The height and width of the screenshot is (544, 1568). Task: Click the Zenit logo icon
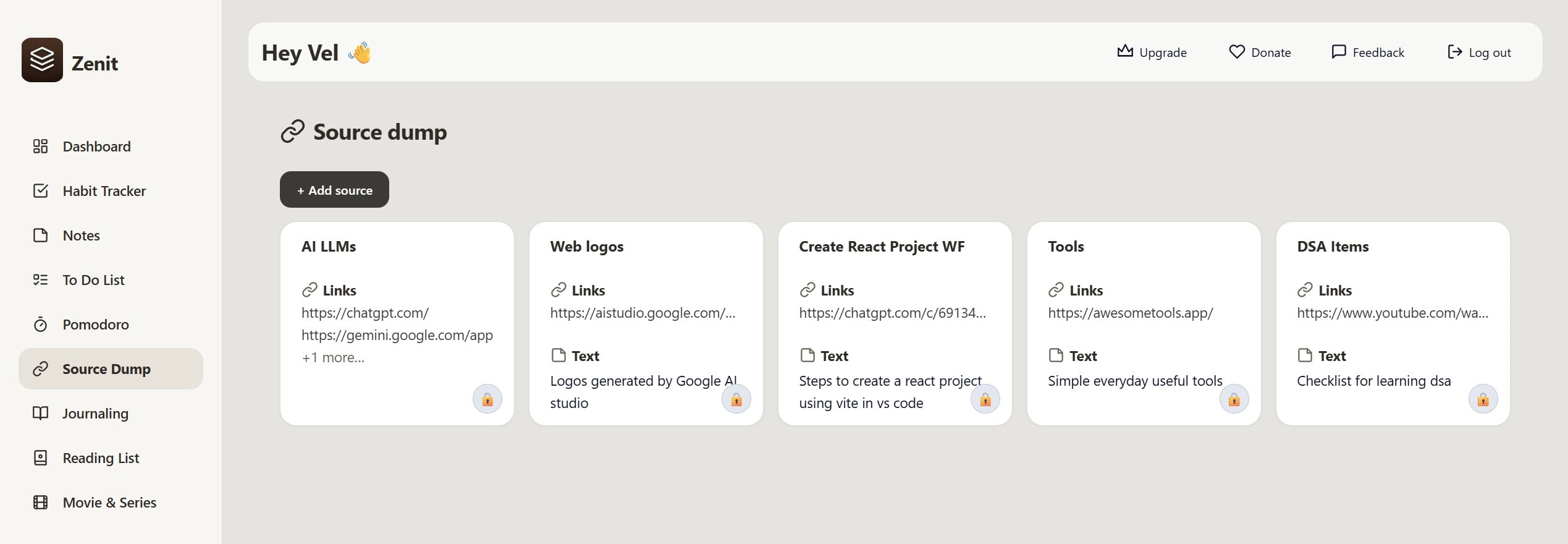point(42,60)
